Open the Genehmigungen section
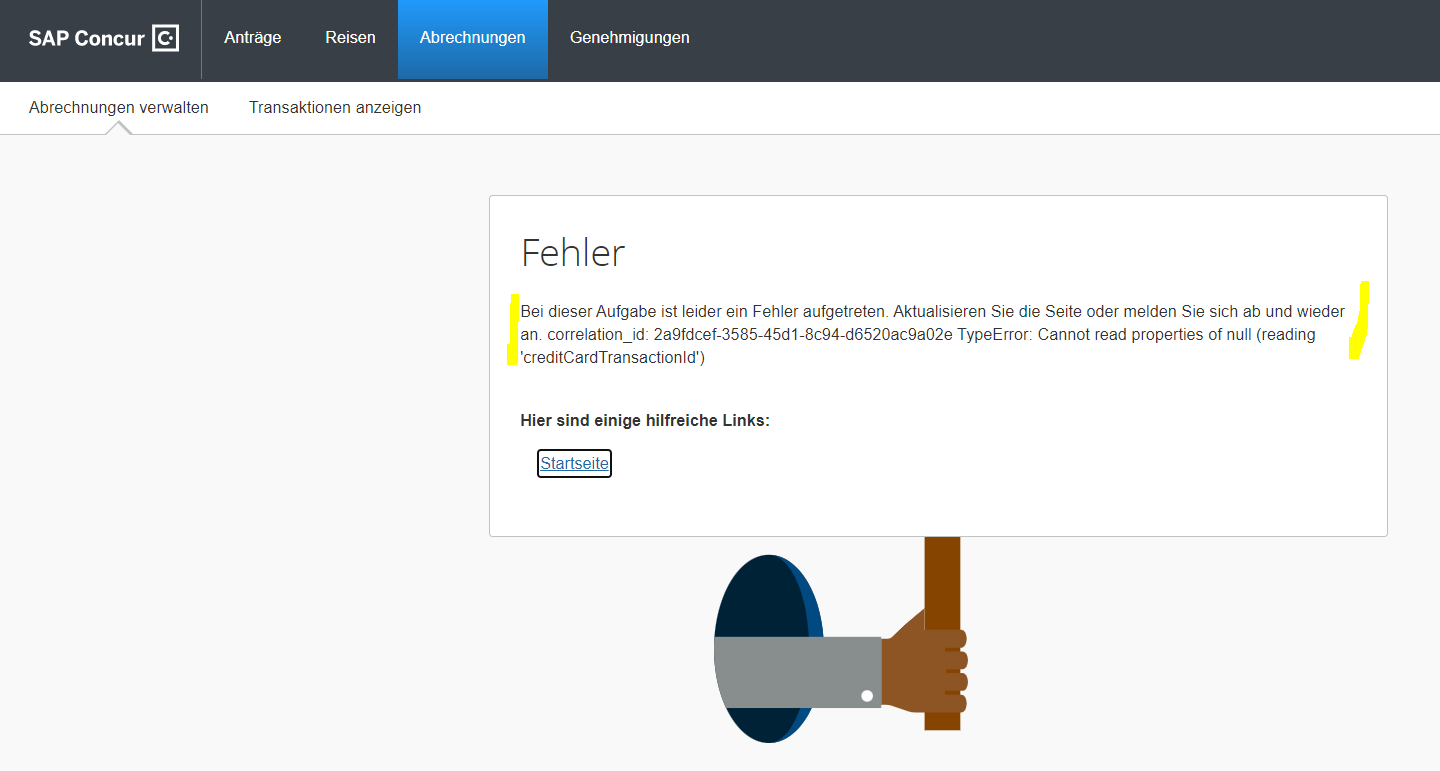This screenshot has width=1440, height=771. point(629,38)
